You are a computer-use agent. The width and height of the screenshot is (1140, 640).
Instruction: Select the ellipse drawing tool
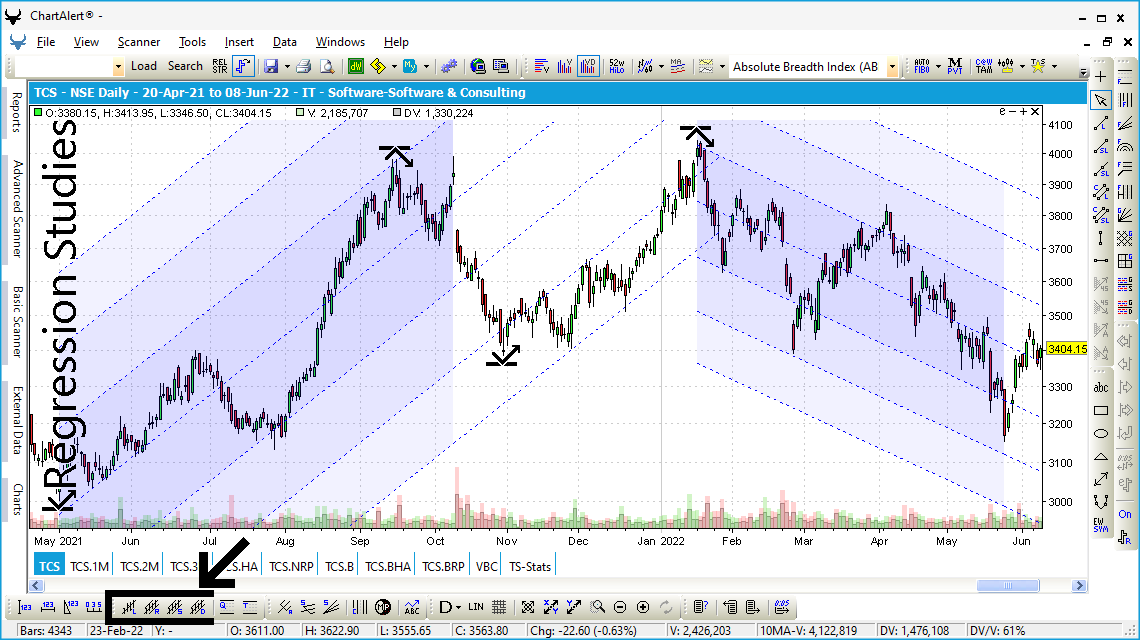click(x=1101, y=433)
